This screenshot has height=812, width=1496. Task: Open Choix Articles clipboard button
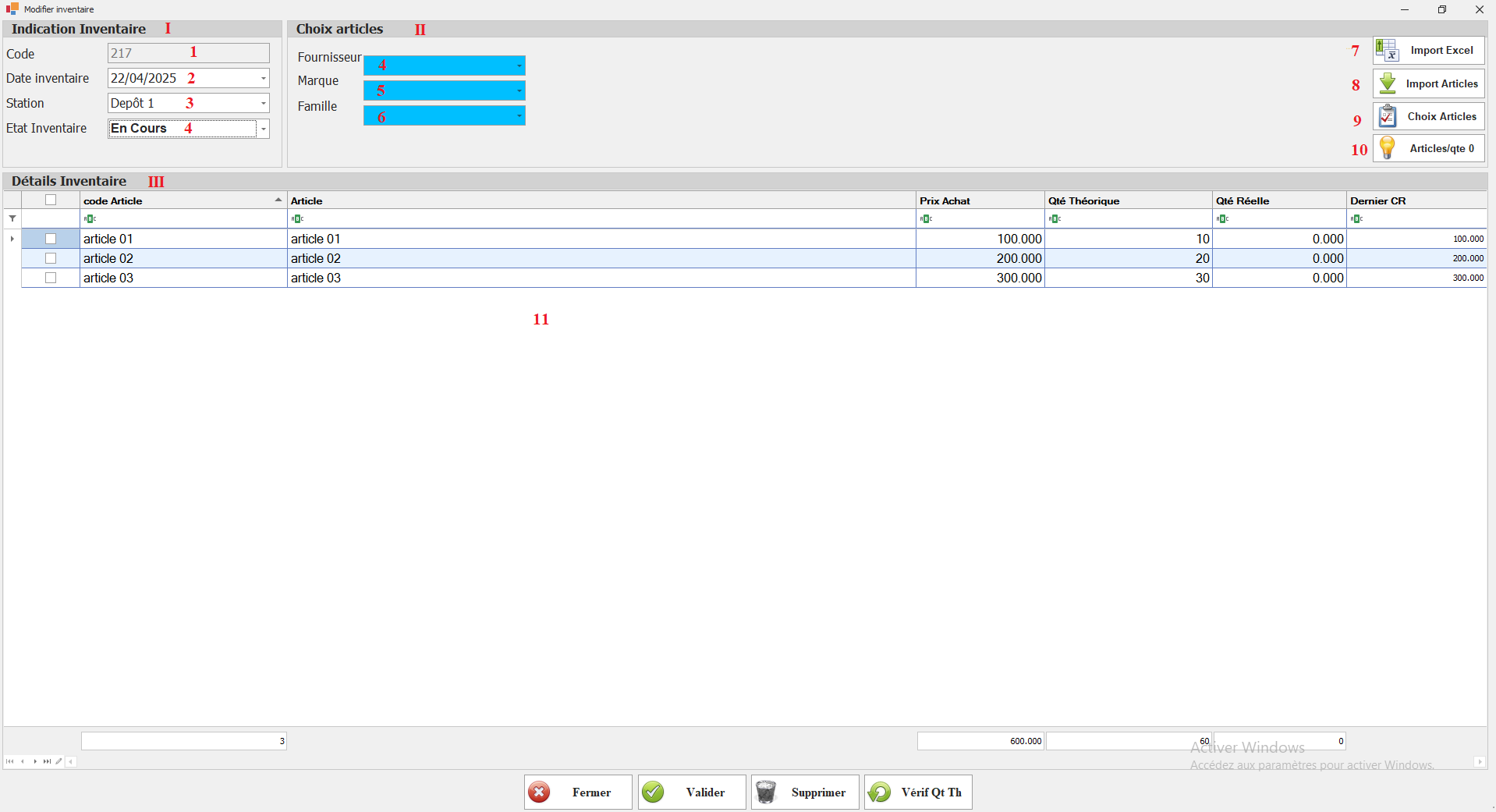pos(1428,116)
